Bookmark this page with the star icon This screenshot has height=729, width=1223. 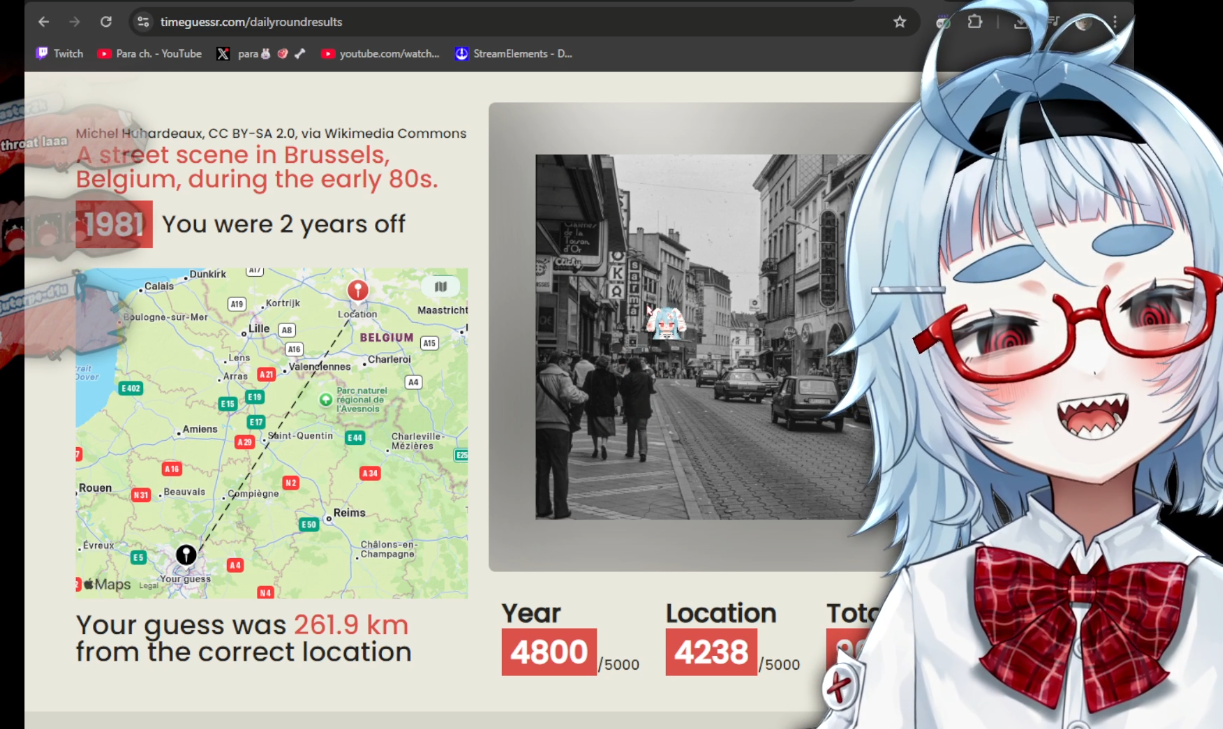point(899,22)
